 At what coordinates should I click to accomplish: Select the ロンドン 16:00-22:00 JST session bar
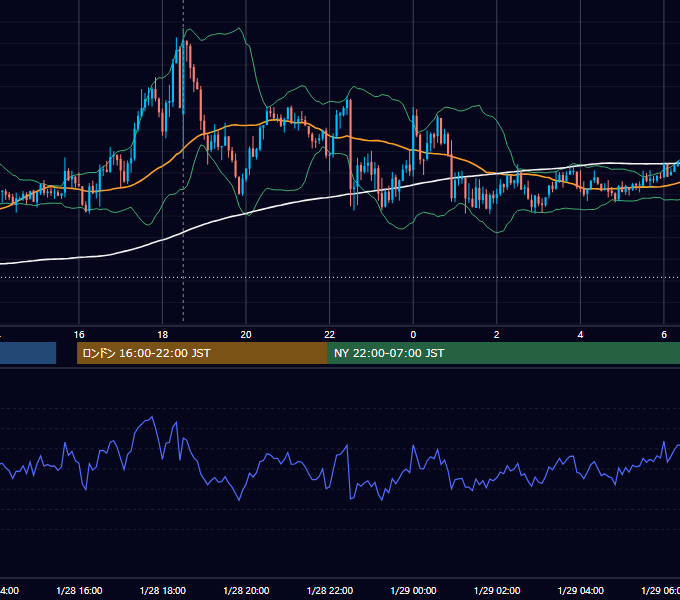202,353
